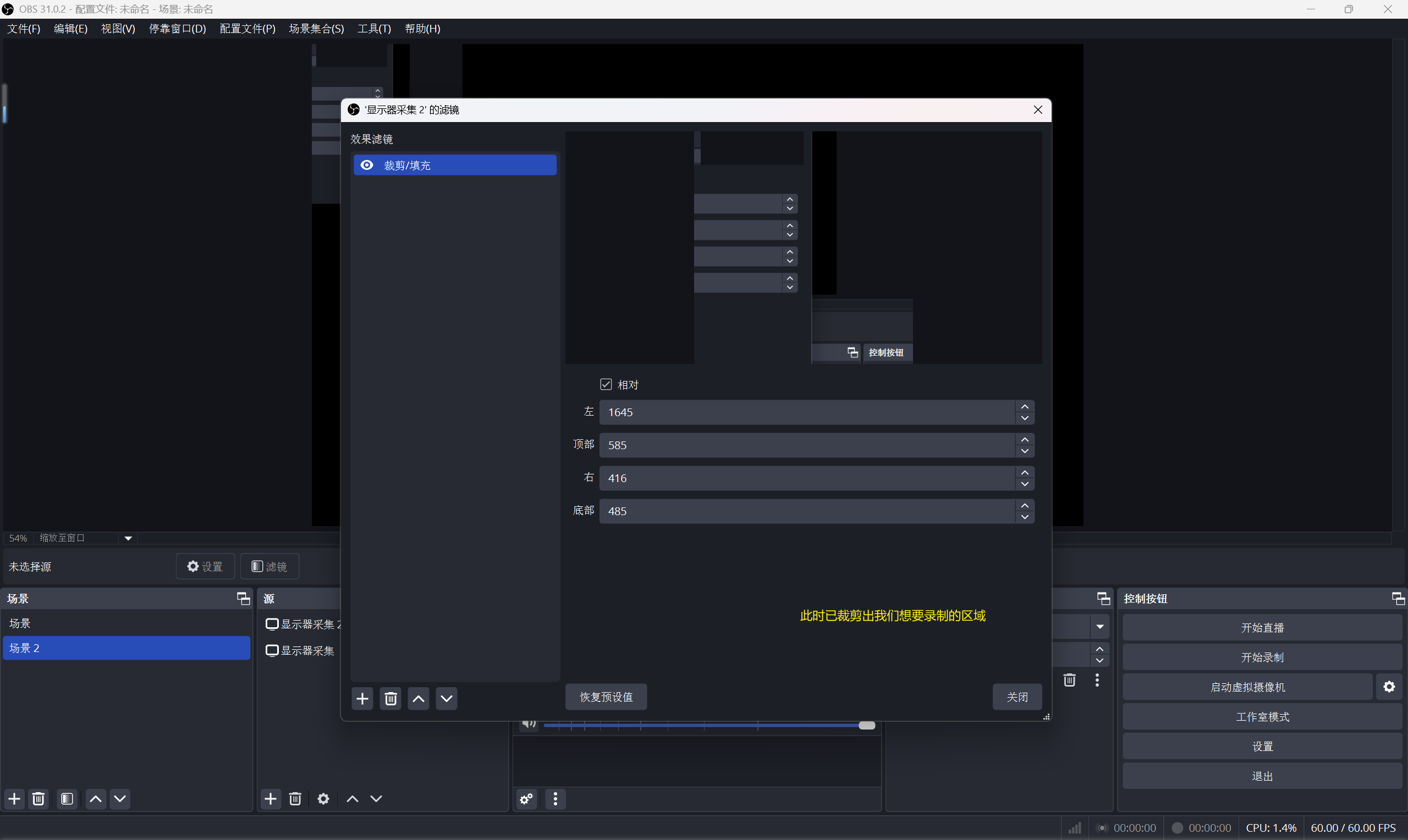Open scene filters with the funnel icon
1408x840 pixels.
click(x=67, y=799)
